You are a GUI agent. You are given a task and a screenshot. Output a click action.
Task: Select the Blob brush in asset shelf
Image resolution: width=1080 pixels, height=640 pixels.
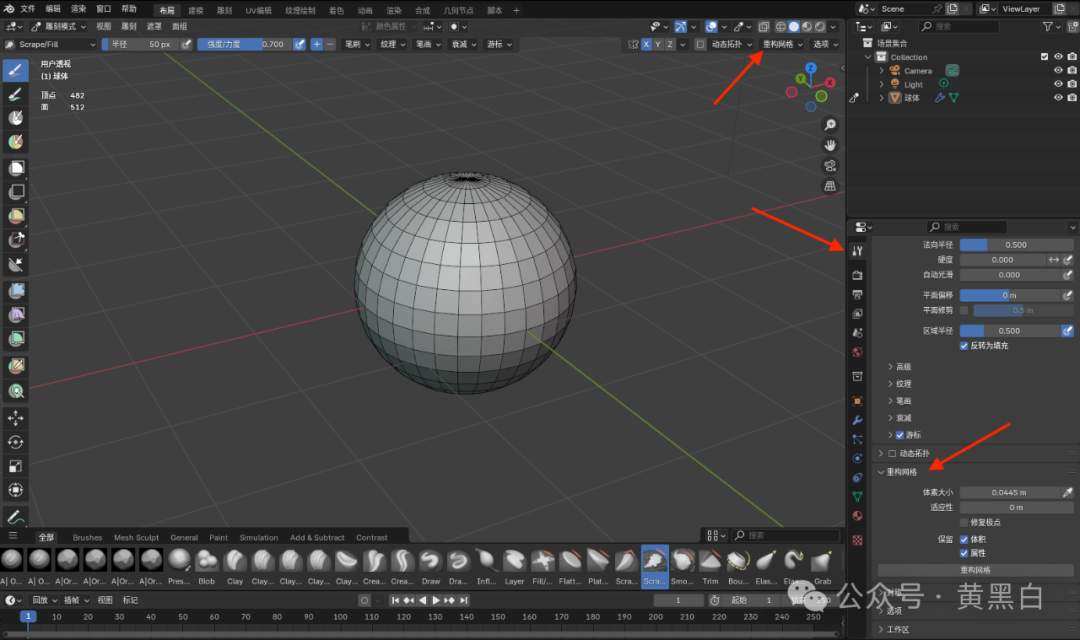pyautogui.click(x=207, y=561)
